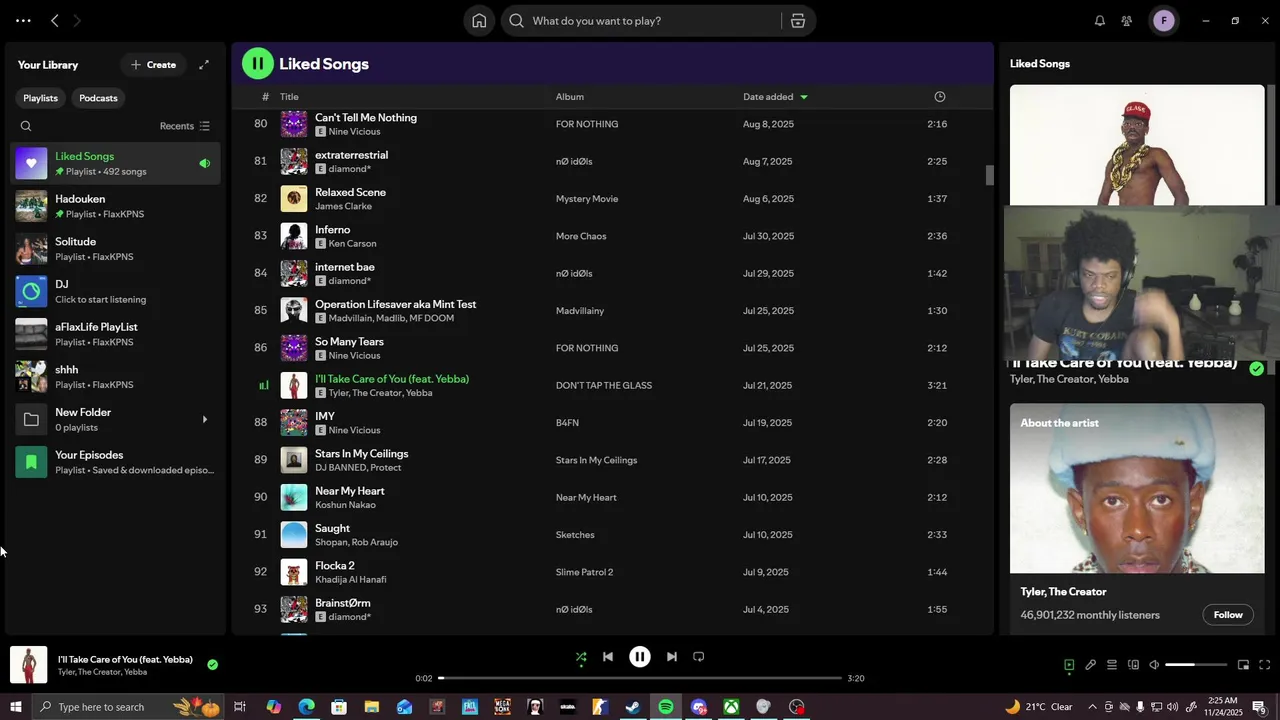Pause the current song in player bar
Viewport: 1280px width, 720px height.
(640, 657)
